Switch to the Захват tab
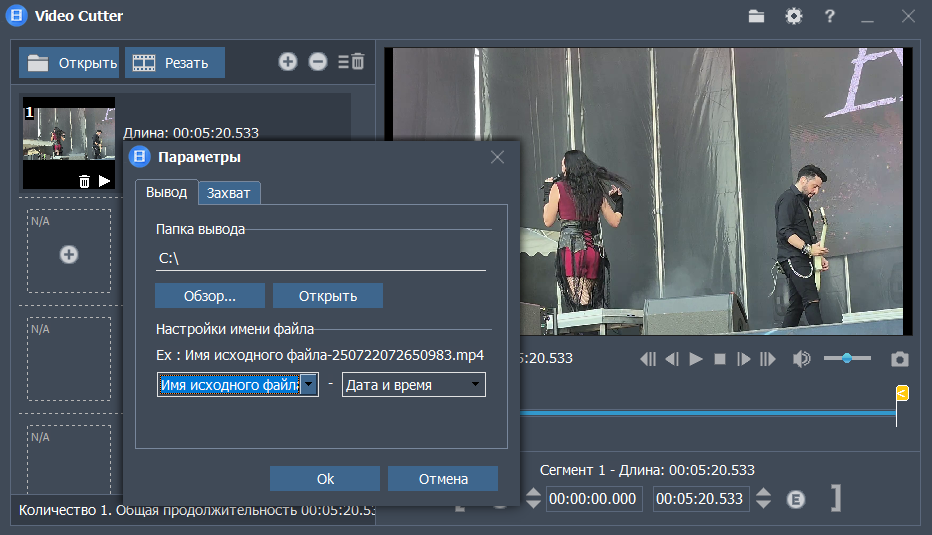The height and width of the screenshot is (535, 932). pyautogui.click(x=229, y=193)
